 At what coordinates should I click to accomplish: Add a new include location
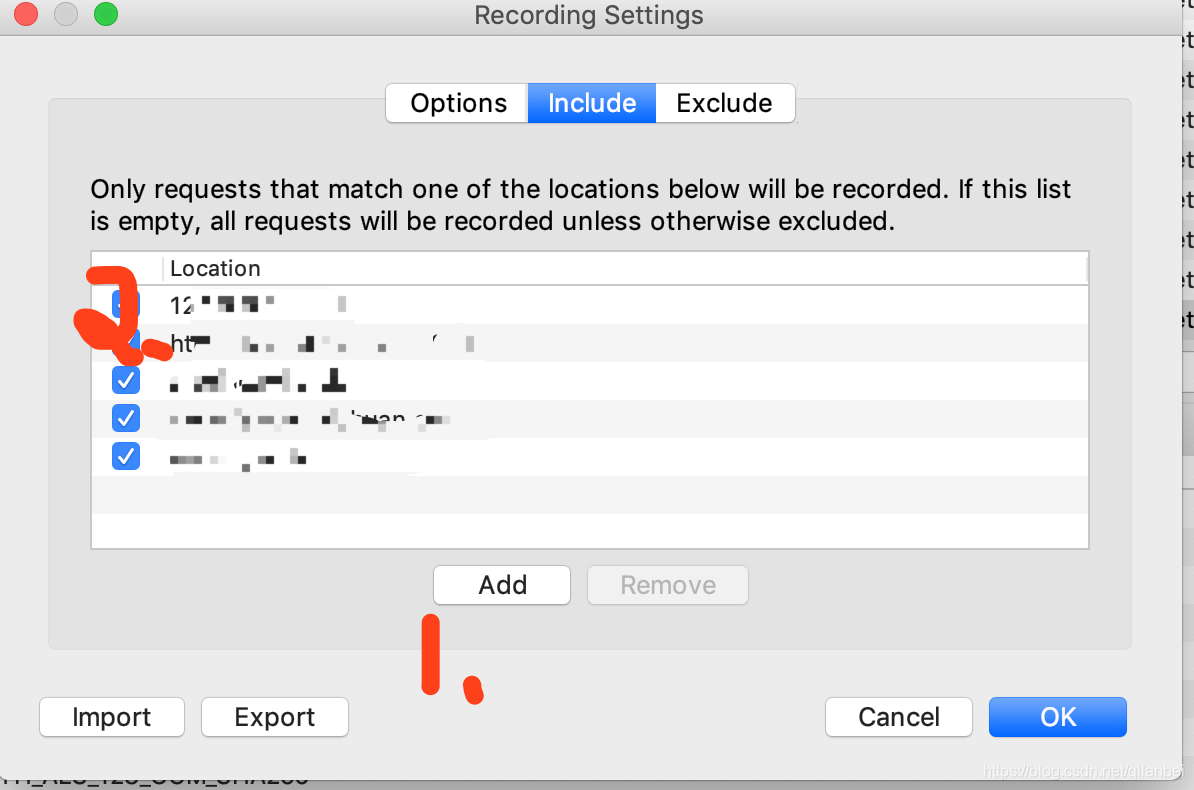coord(502,585)
